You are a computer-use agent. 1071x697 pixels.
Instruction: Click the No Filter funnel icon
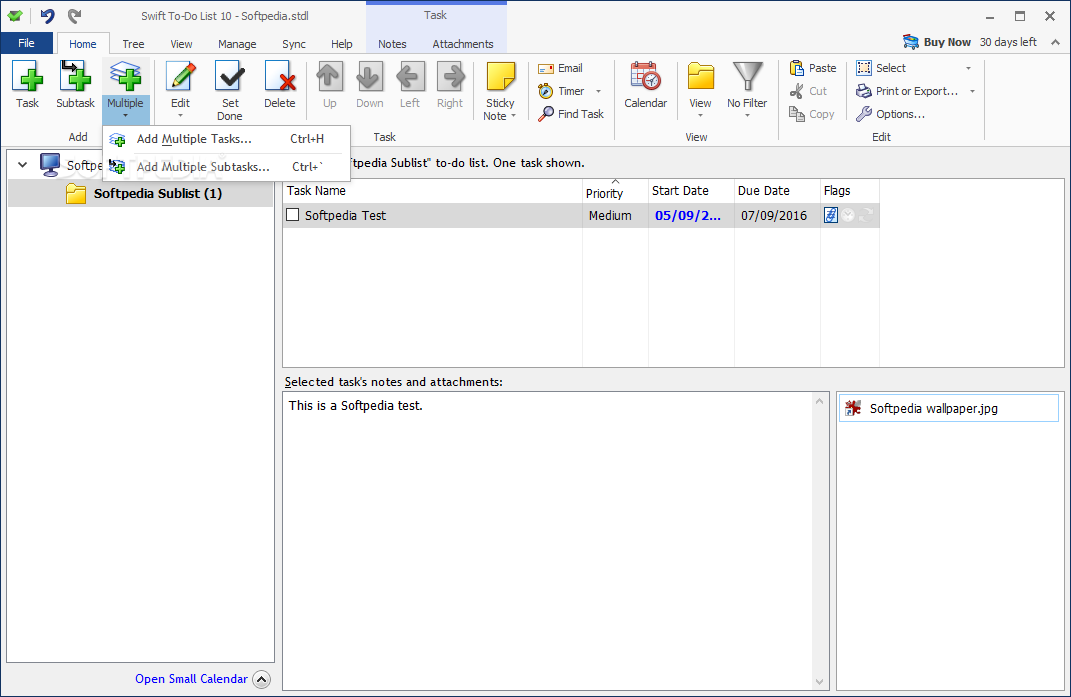747,77
